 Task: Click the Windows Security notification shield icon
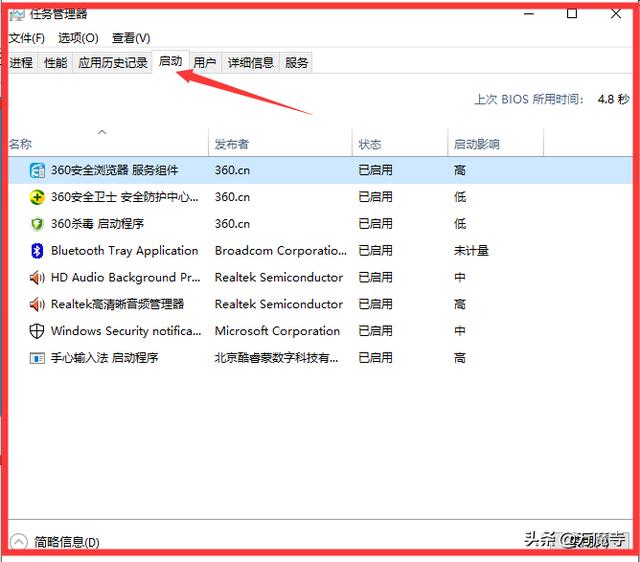click(37, 331)
